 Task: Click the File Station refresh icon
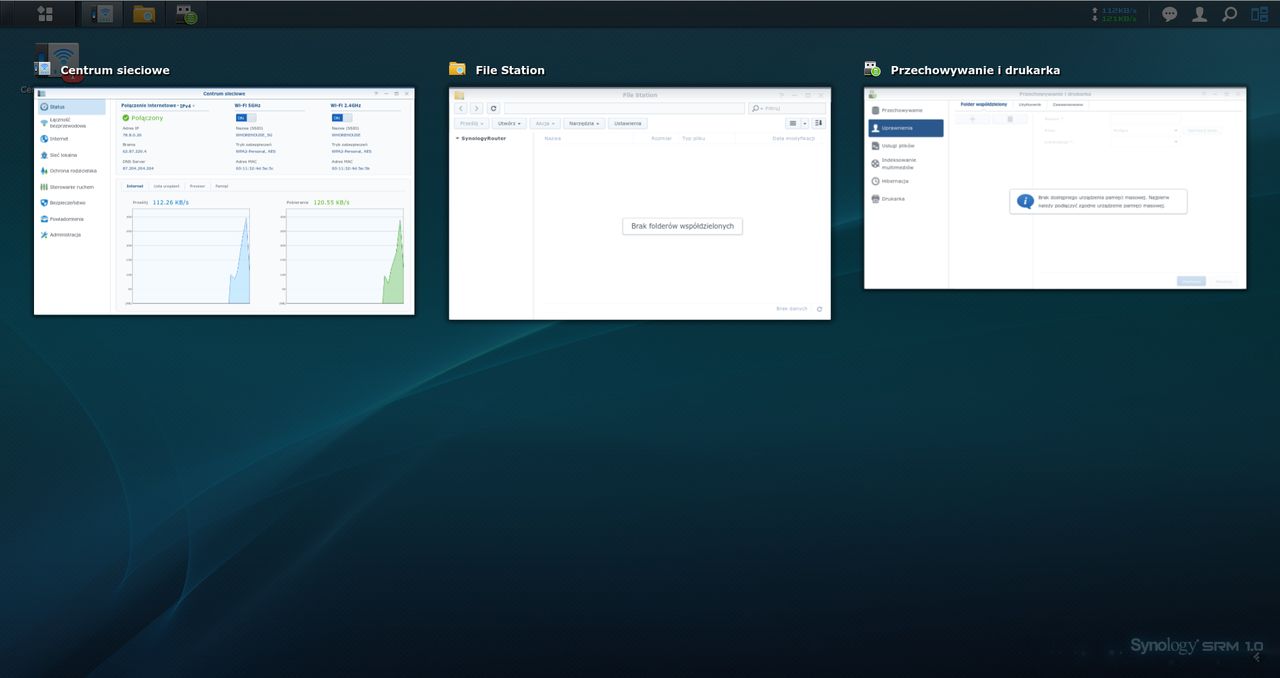click(x=493, y=108)
